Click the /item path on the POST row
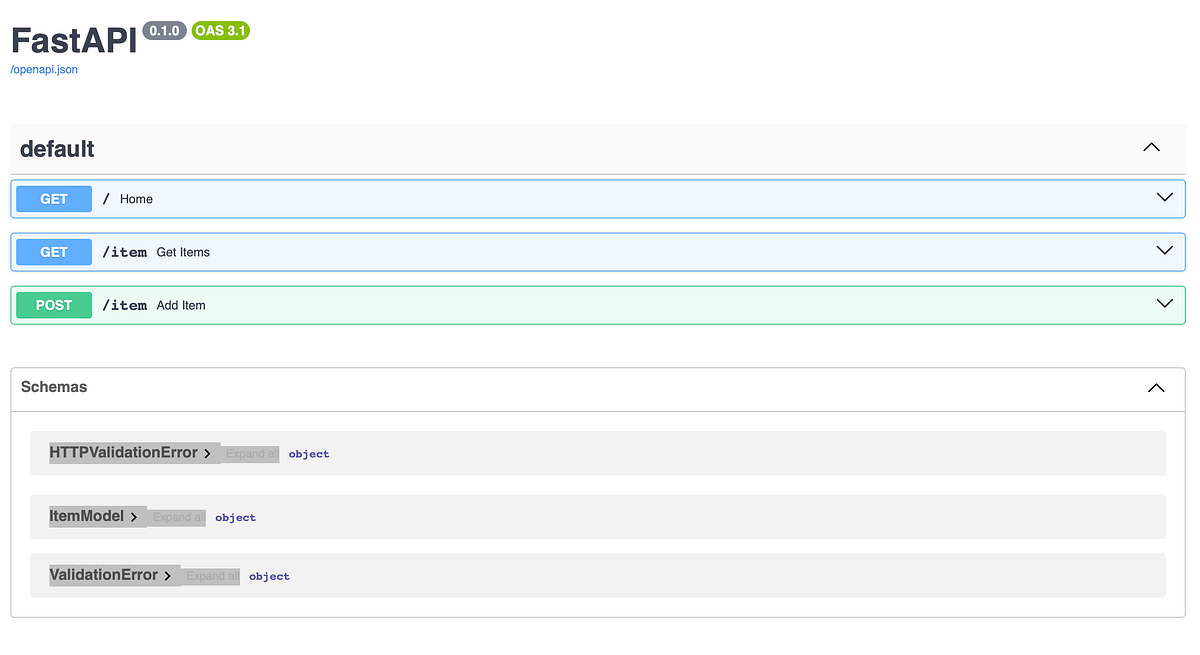The height and width of the screenshot is (655, 1200). tap(124, 305)
